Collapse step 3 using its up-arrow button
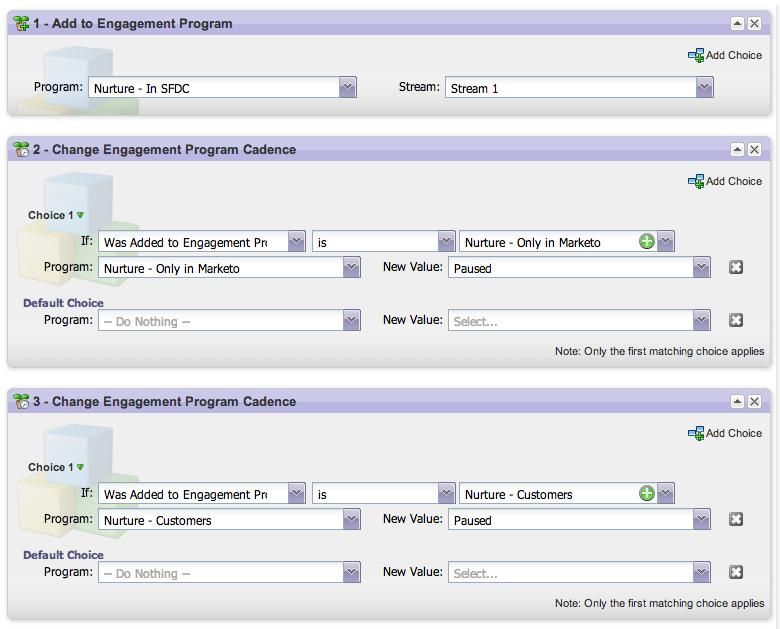780x629 pixels. point(737,401)
